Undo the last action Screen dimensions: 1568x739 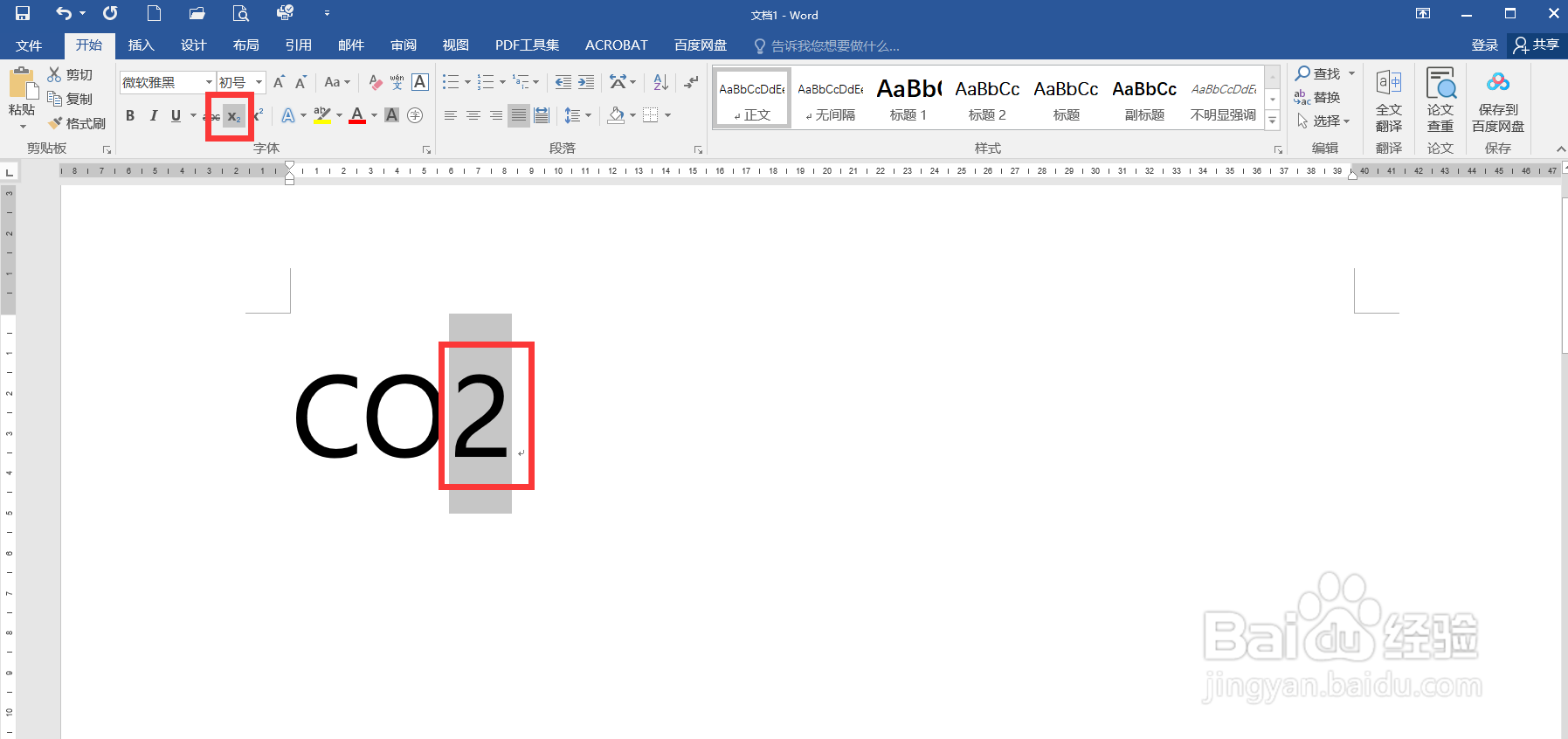[63, 13]
